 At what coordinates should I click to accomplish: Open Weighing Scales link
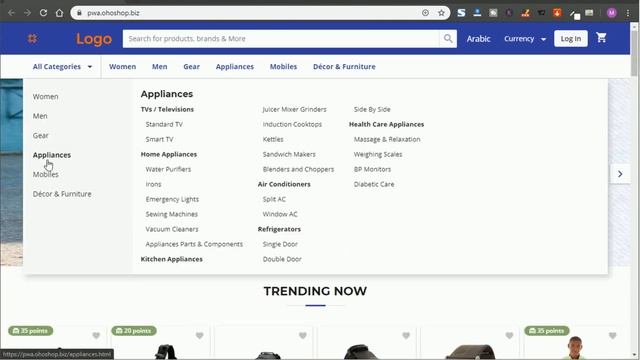[x=378, y=154]
